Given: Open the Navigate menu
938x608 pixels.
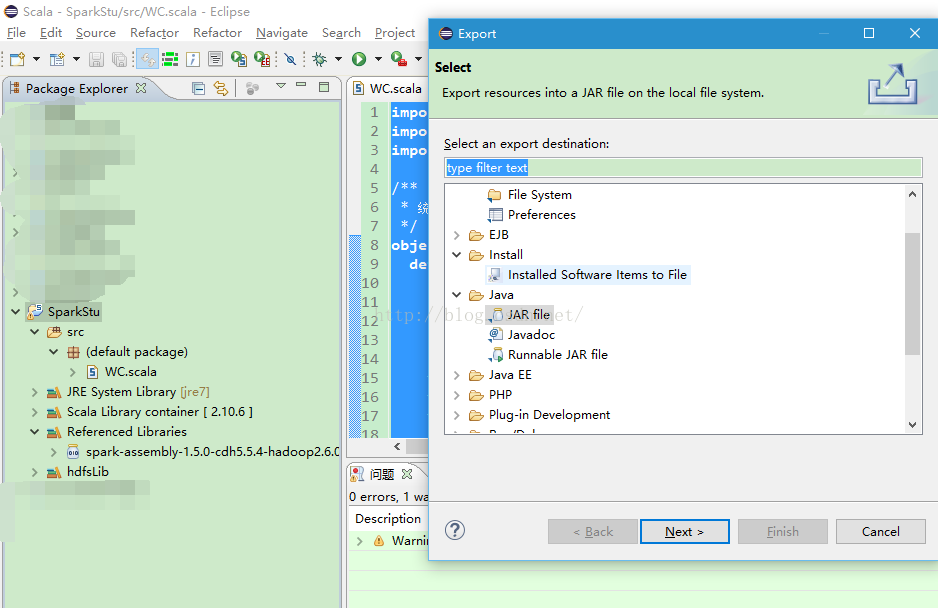Looking at the screenshot, I should pyautogui.click(x=282, y=33).
